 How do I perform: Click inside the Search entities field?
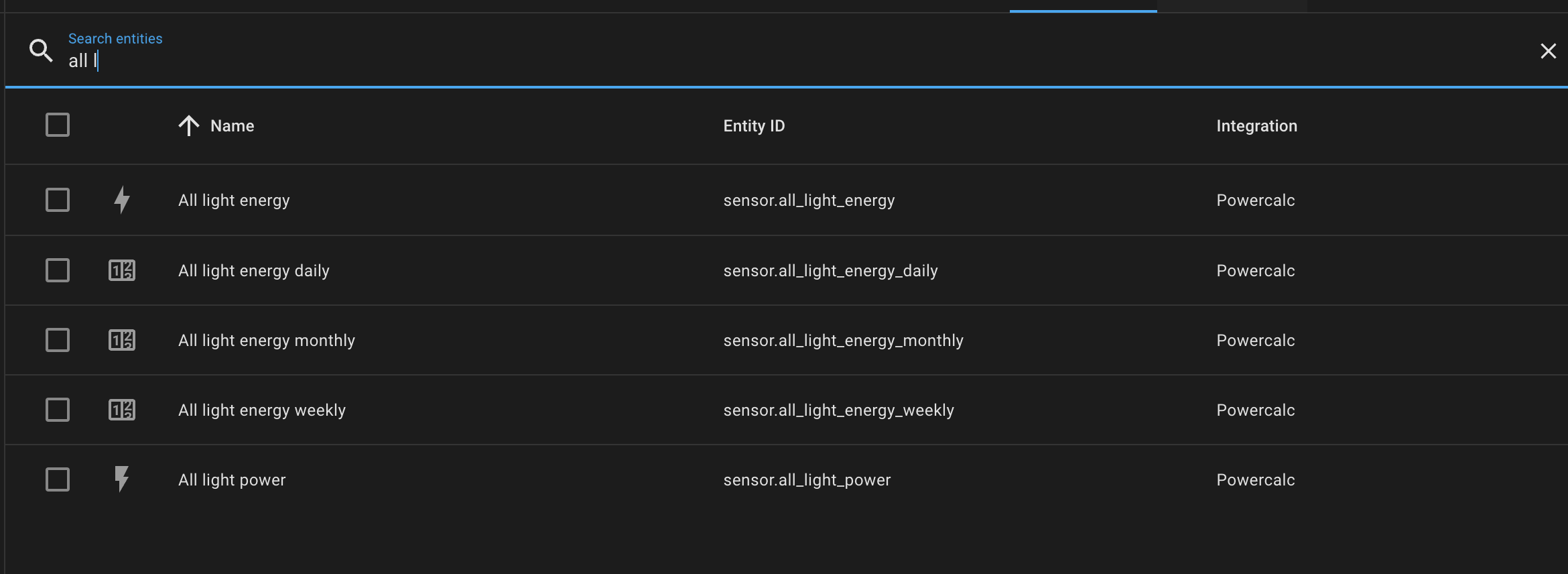point(268,60)
